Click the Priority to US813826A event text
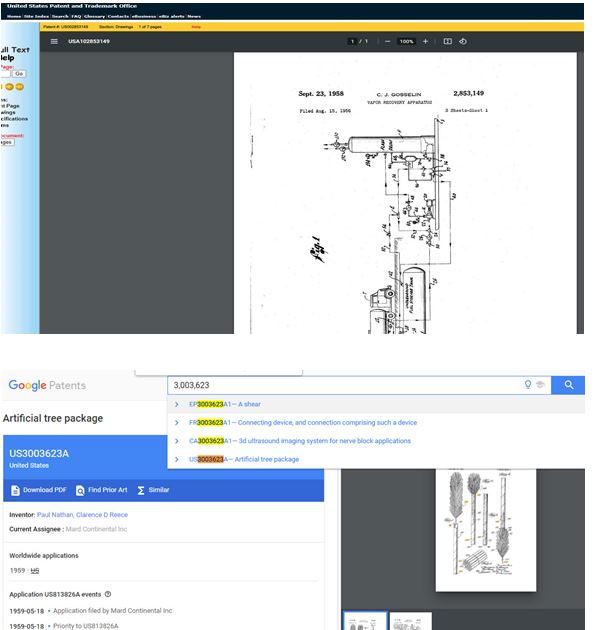This screenshot has width=600, height=630. point(86,626)
